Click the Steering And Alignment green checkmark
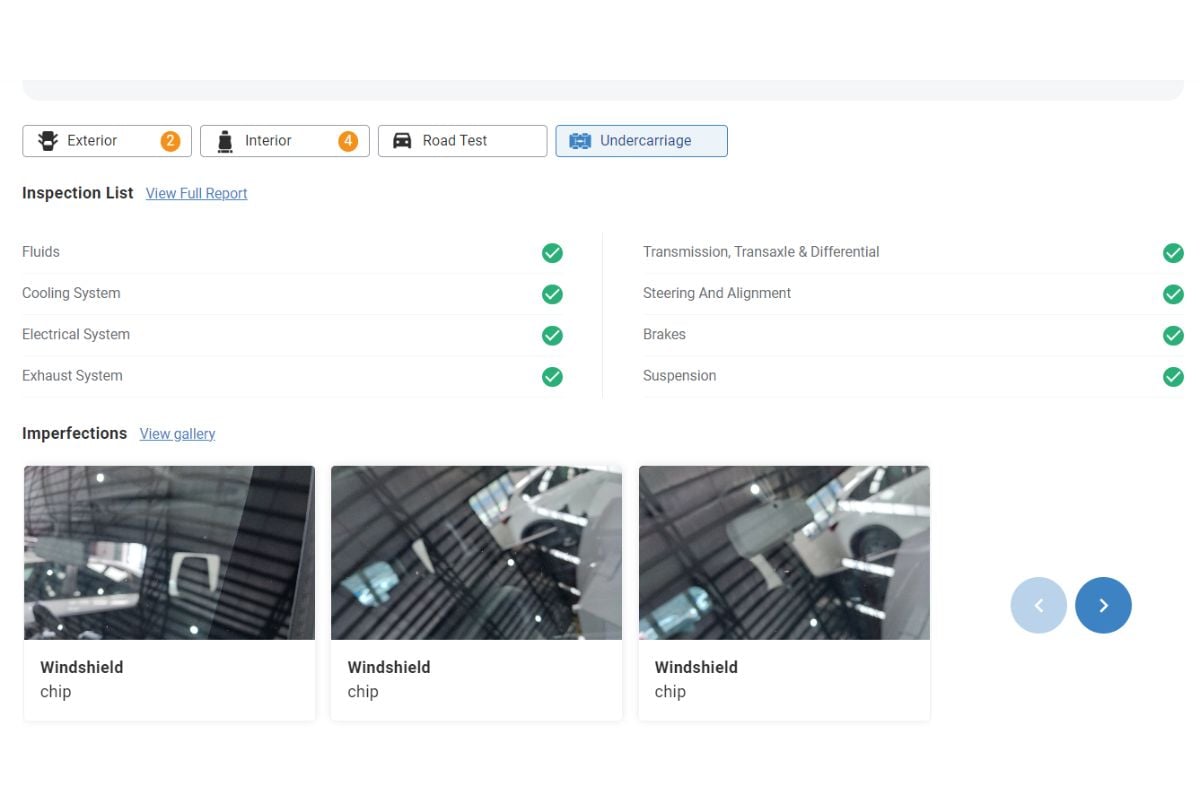The width and height of the screenshot is (1200, 800). (x=1173, y=294)
